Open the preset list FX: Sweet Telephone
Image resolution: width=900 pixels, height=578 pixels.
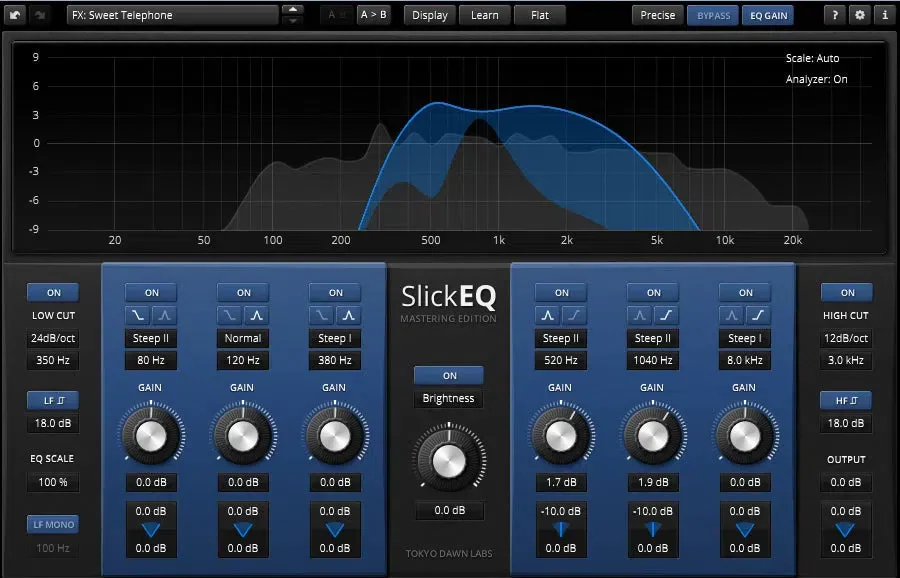pos(173,15)
